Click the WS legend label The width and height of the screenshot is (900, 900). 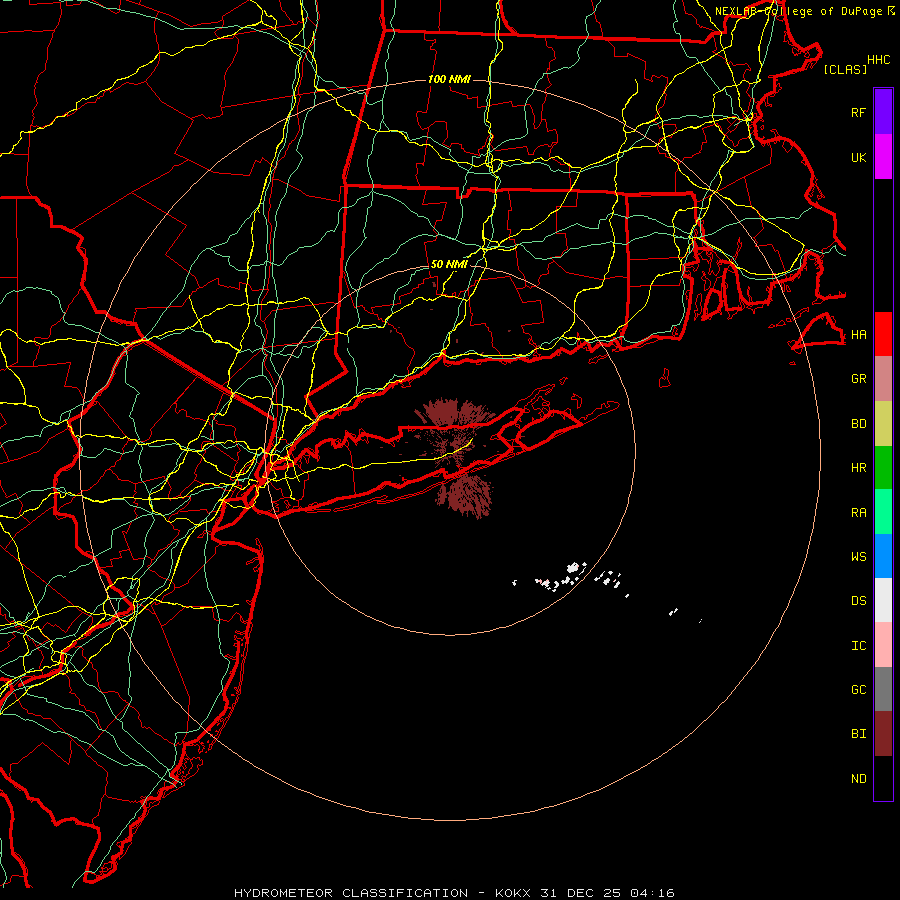[858, 556]
